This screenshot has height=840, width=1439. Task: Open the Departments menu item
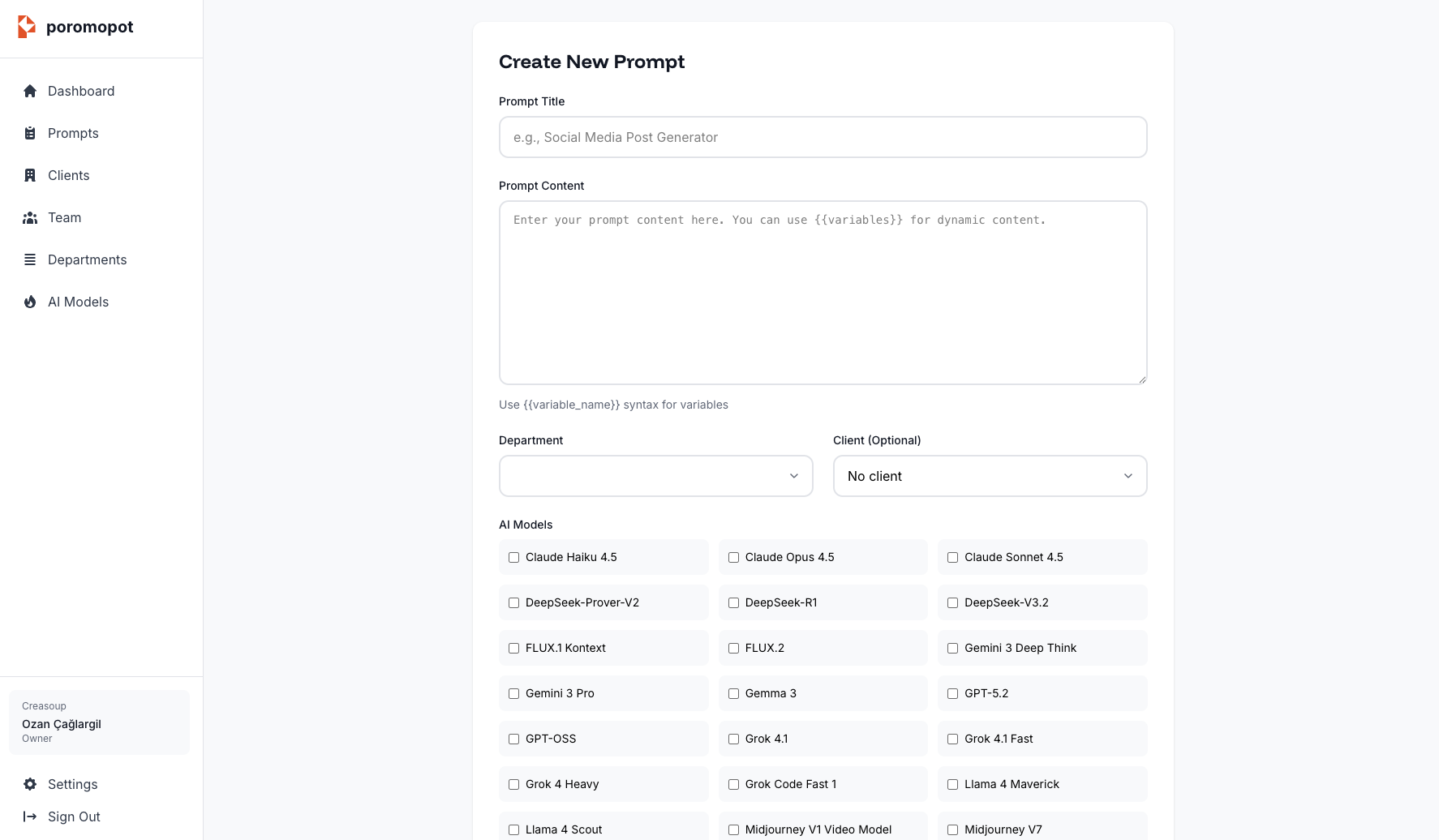point(87,259)
